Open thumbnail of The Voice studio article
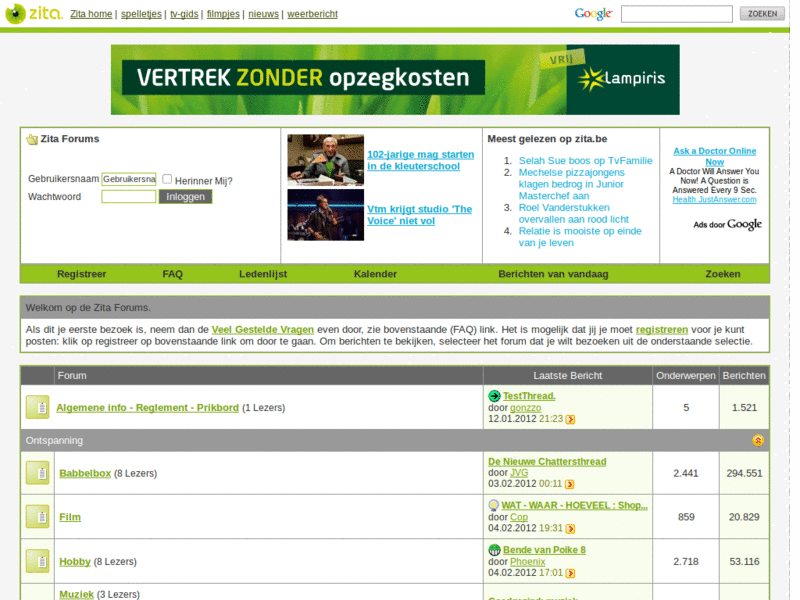This screenshot has height=600, width=800. tap(326, 215)
